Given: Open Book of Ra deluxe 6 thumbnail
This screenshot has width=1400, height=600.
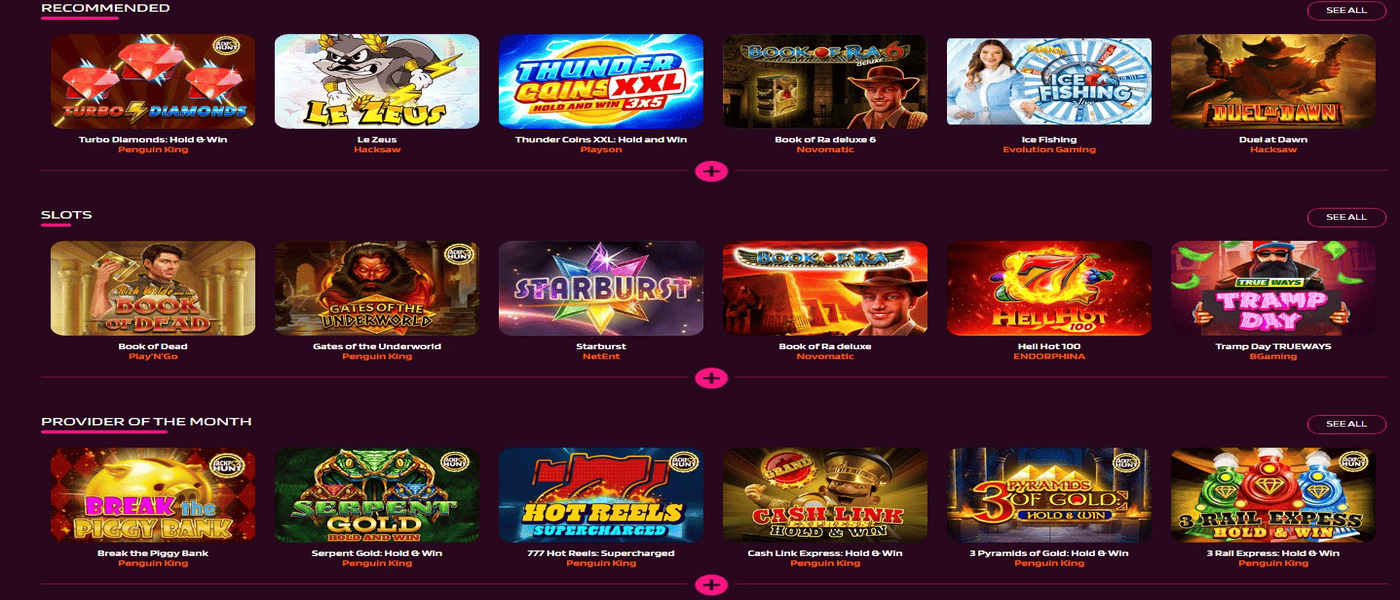Looking at the screenshot, I should pos(825,81).
